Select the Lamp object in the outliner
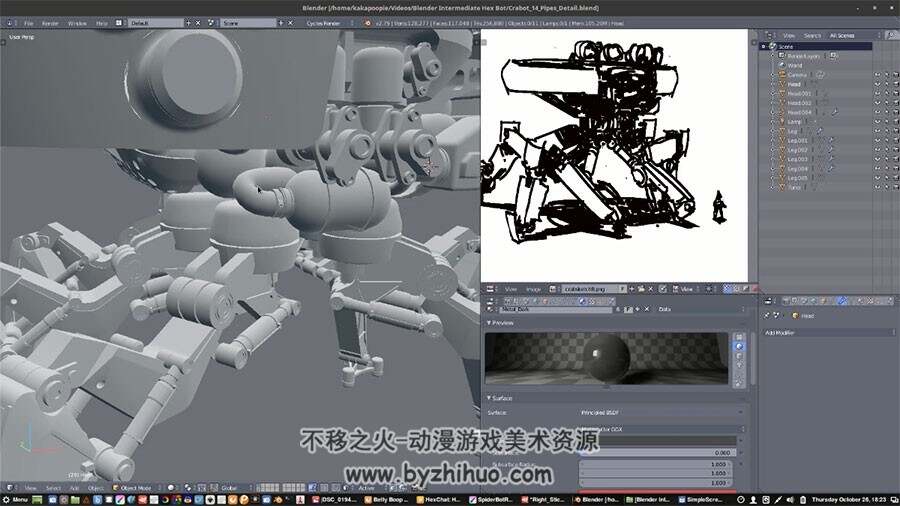 pyautogui.click(x=794, y=122)
